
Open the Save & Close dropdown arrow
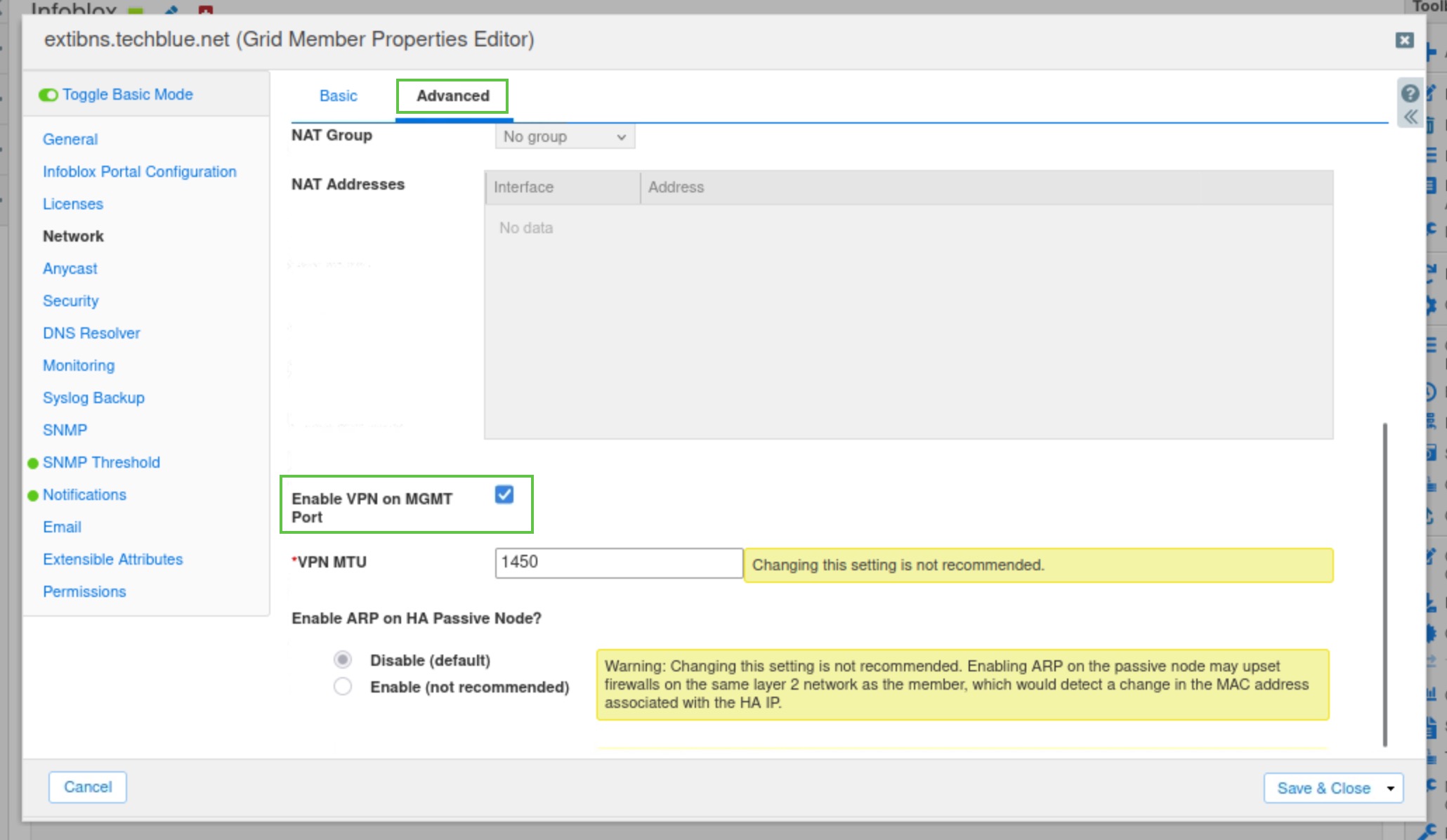tap(1390, 788)
